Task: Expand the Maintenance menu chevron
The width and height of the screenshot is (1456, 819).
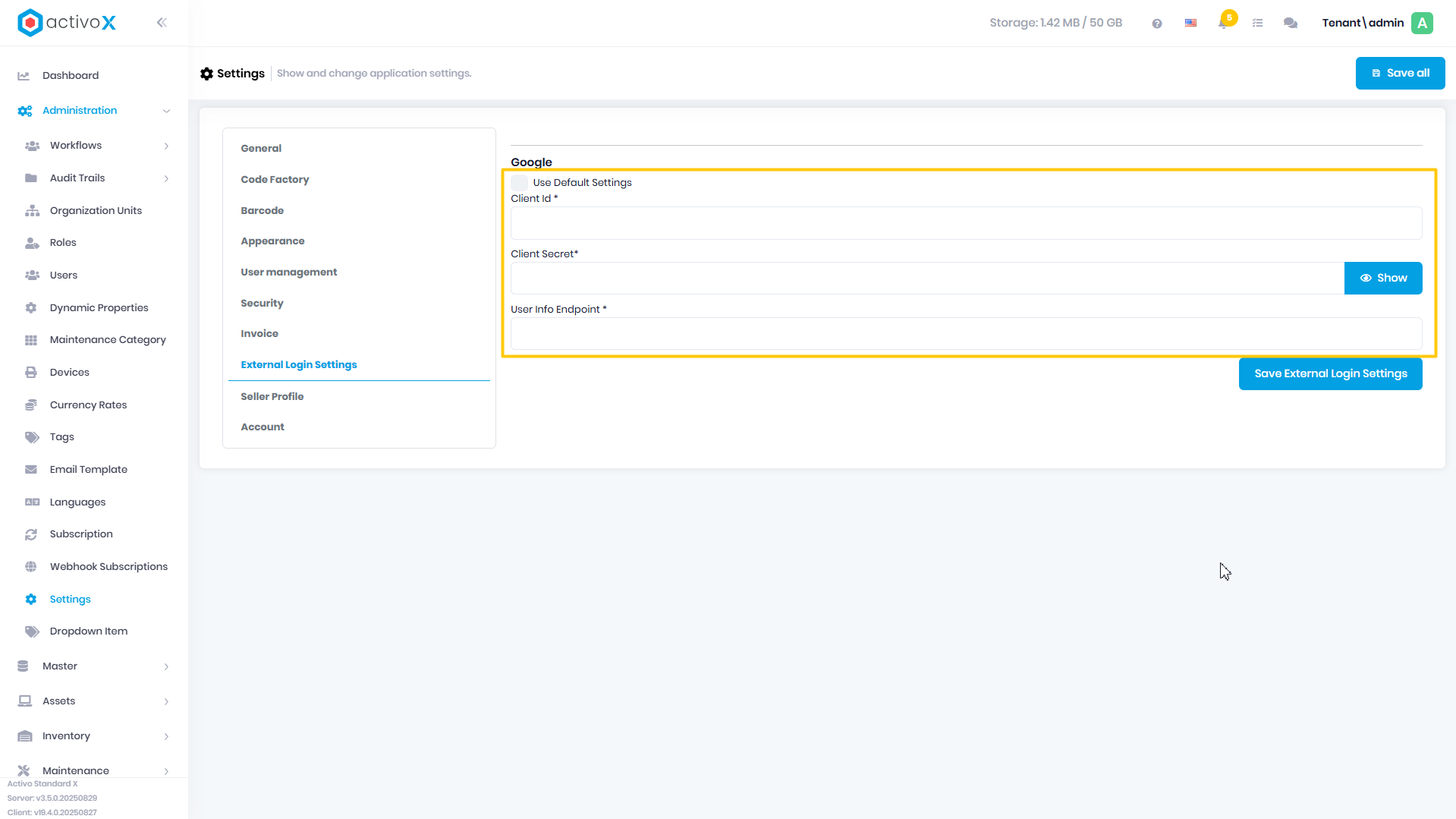Action: pos(166,771)
